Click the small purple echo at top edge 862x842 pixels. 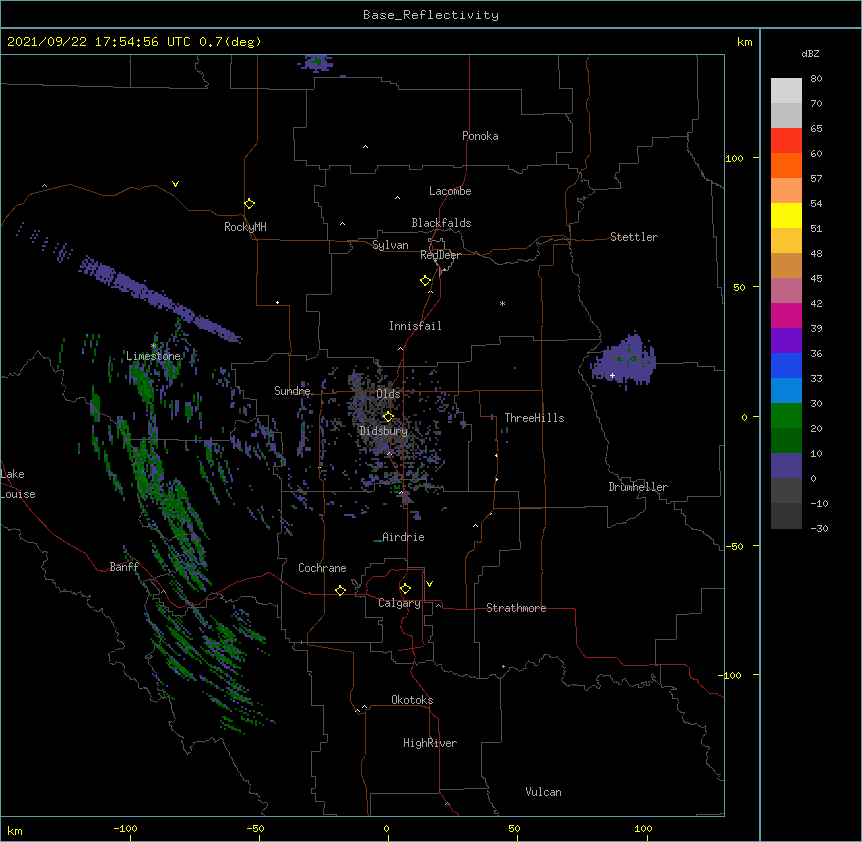click(316, 63)
